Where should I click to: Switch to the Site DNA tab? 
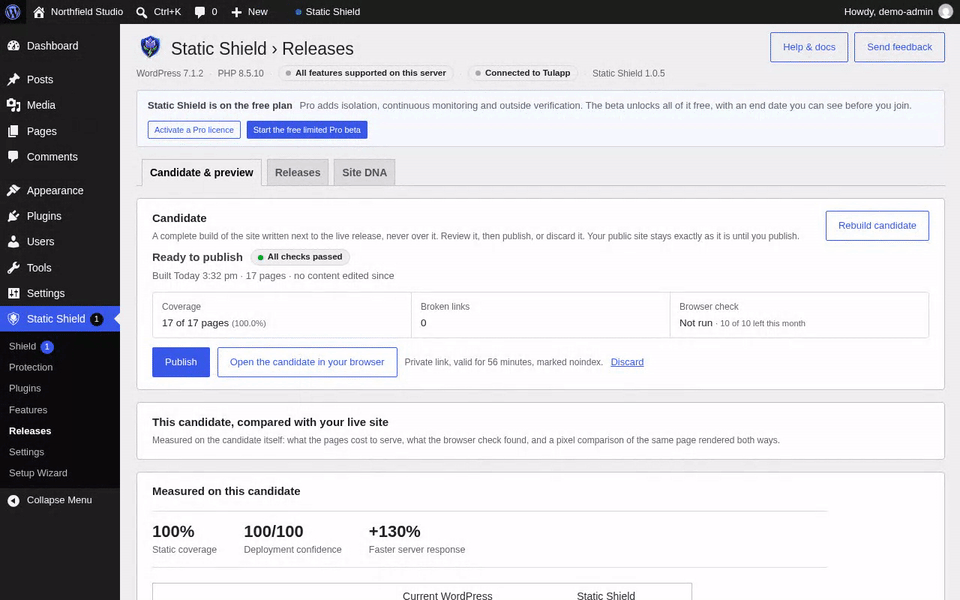pos(364,173)
